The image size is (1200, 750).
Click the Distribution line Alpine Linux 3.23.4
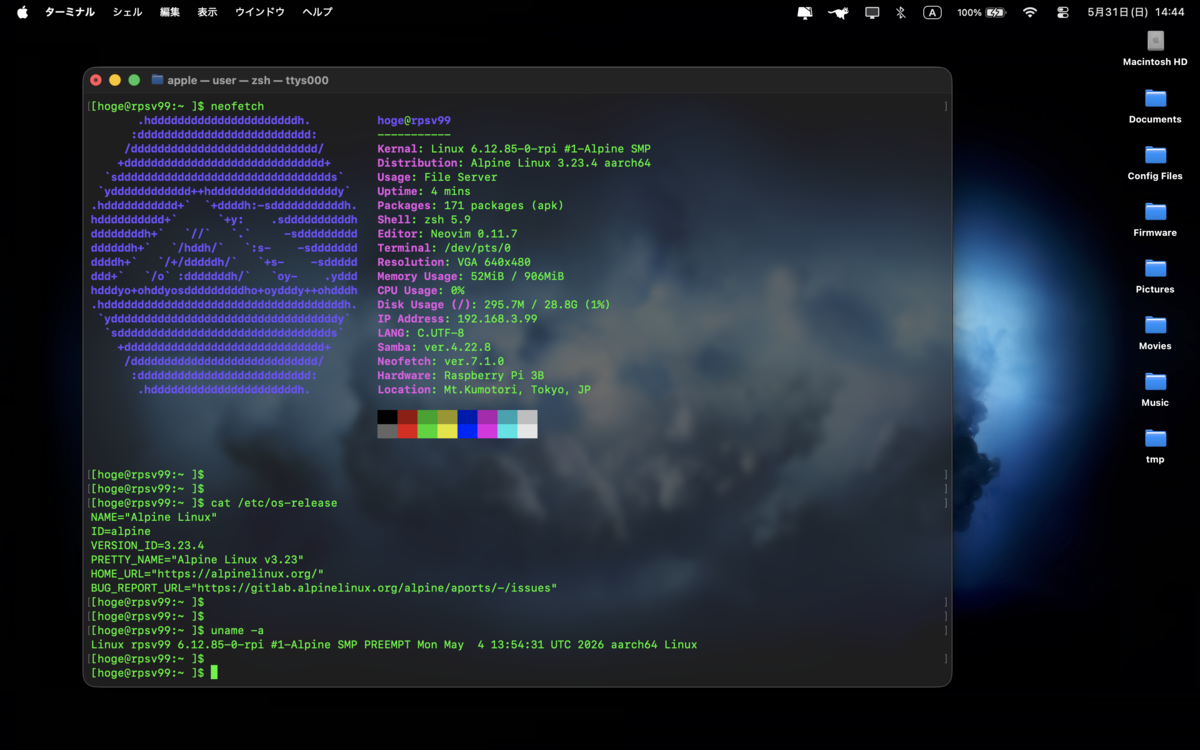[514, 163]
